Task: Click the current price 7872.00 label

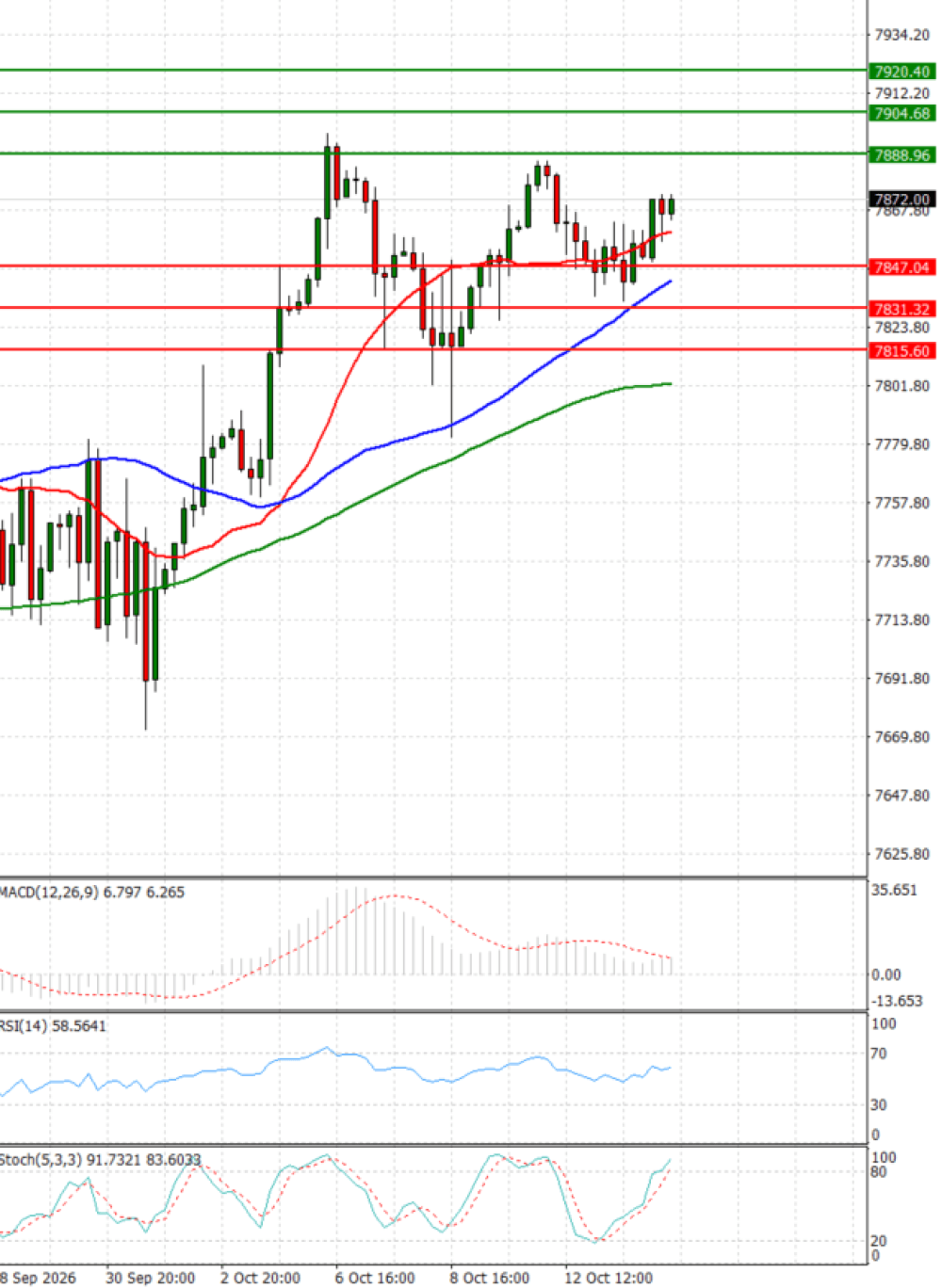Action: click(902, 200)
